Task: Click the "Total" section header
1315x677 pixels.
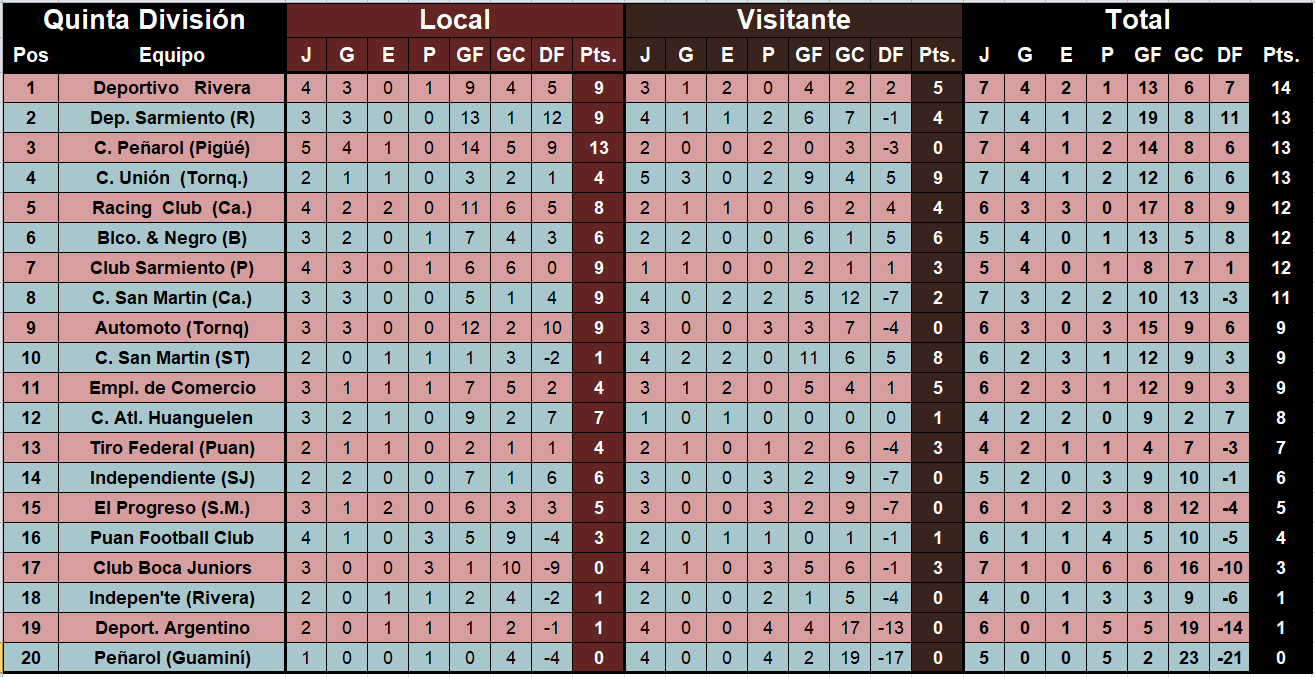Action: 1137,20
